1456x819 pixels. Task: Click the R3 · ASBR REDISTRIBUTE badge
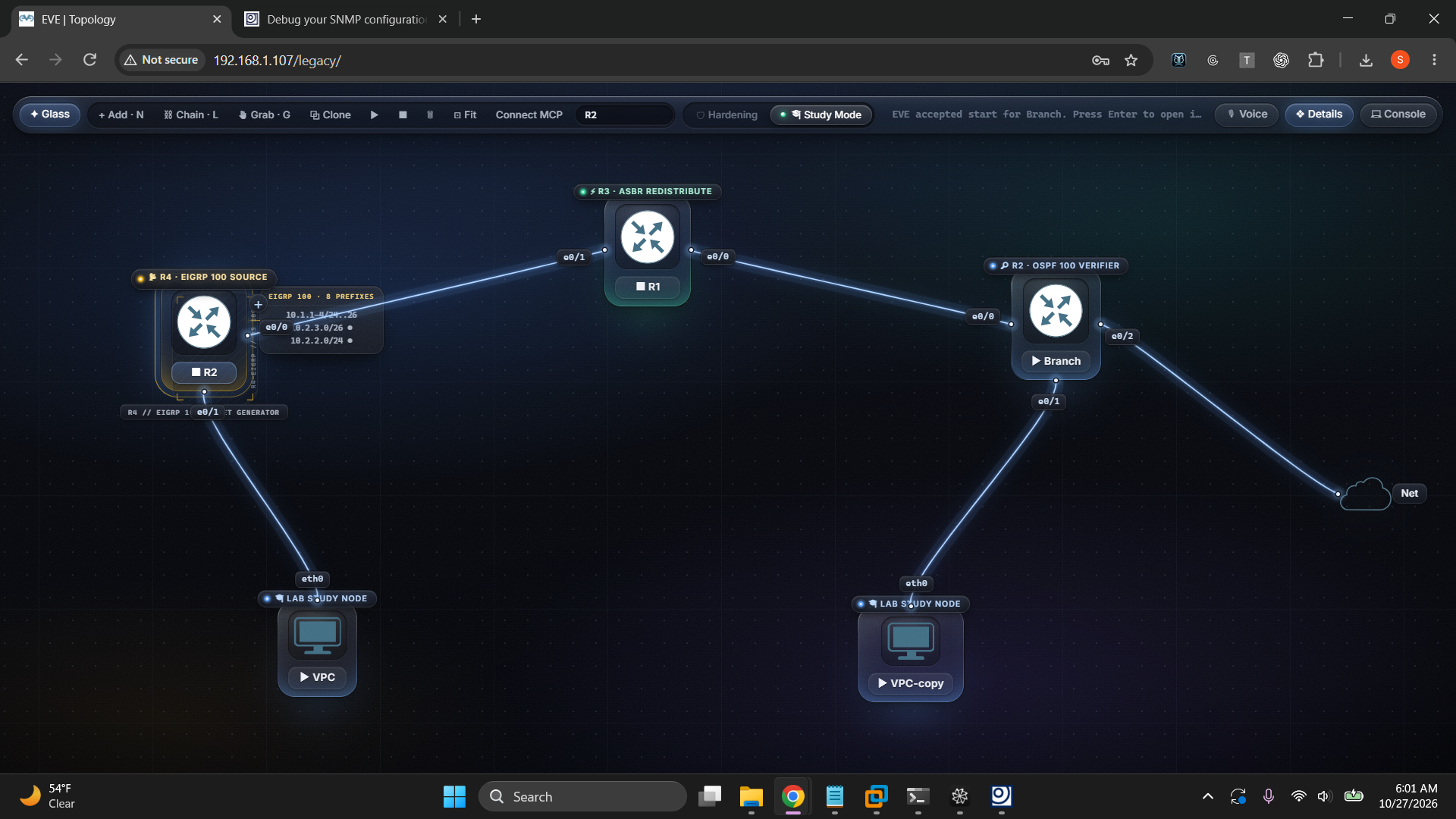click(648, 192)
